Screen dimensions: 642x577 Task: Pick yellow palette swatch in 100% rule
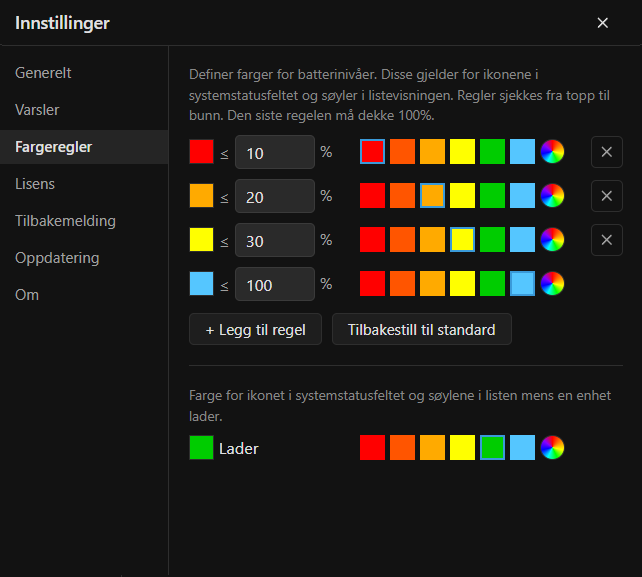(462, 283)
